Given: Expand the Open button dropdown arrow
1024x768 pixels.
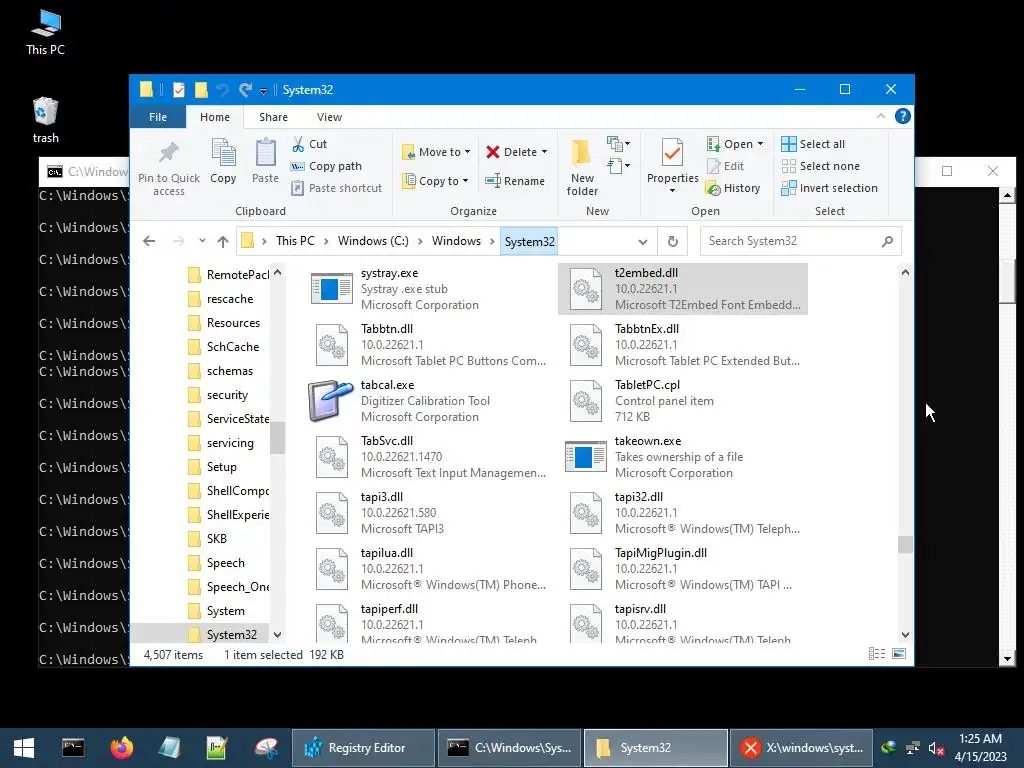Looking at the screenshot, I should (760, 144).
